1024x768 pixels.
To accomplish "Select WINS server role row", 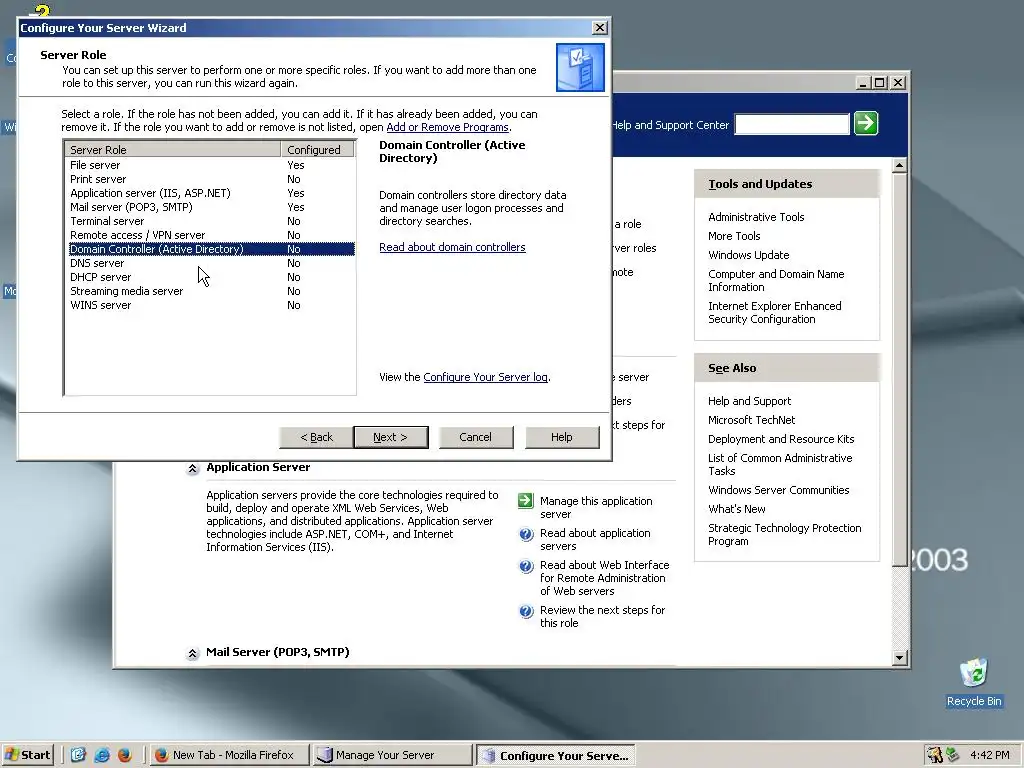I will (x=212, y=305).
